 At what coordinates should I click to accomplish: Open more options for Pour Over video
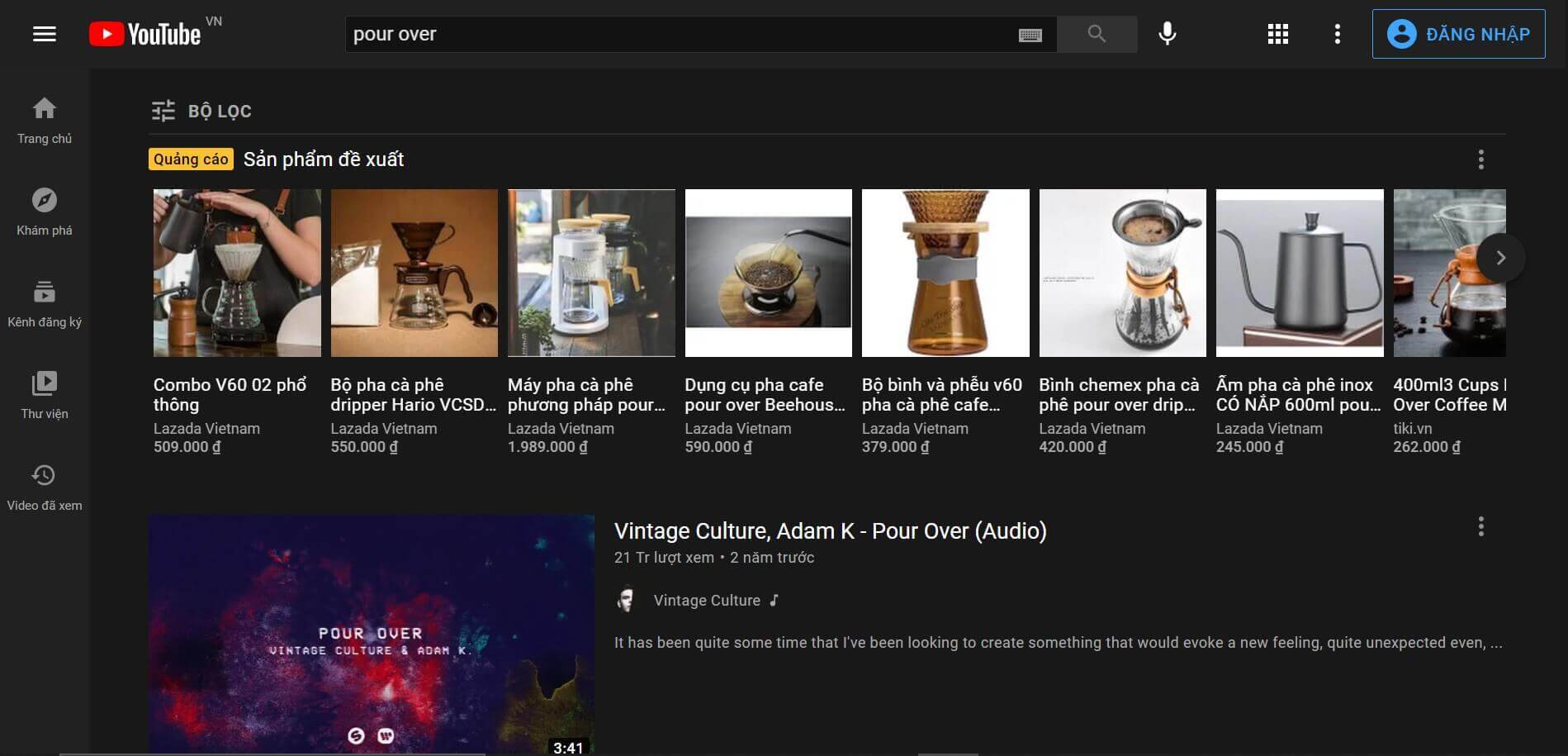[x=1480, y=527]
